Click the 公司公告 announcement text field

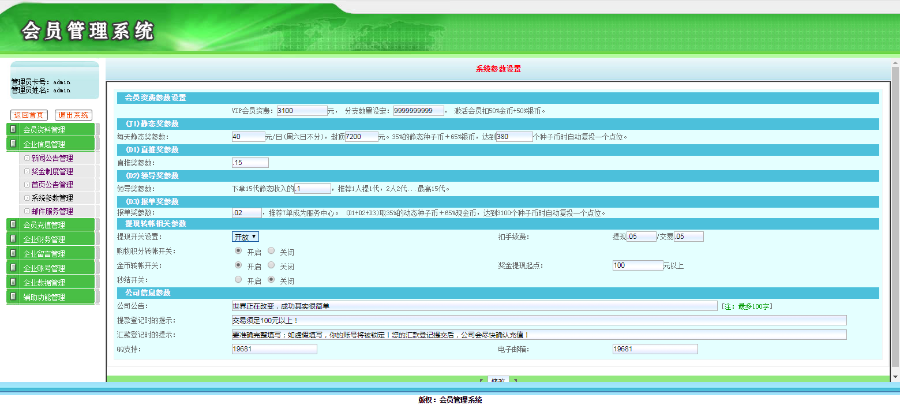click(474, 306)
